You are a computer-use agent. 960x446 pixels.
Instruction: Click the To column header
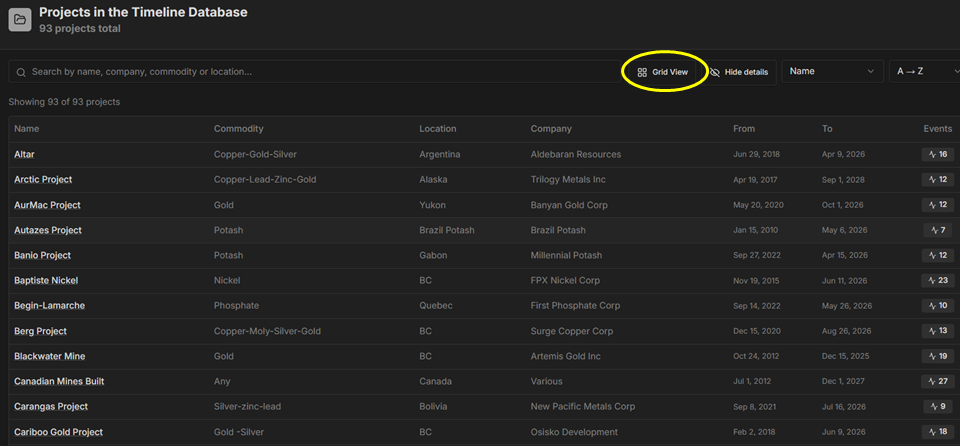[x=827, y=129]
